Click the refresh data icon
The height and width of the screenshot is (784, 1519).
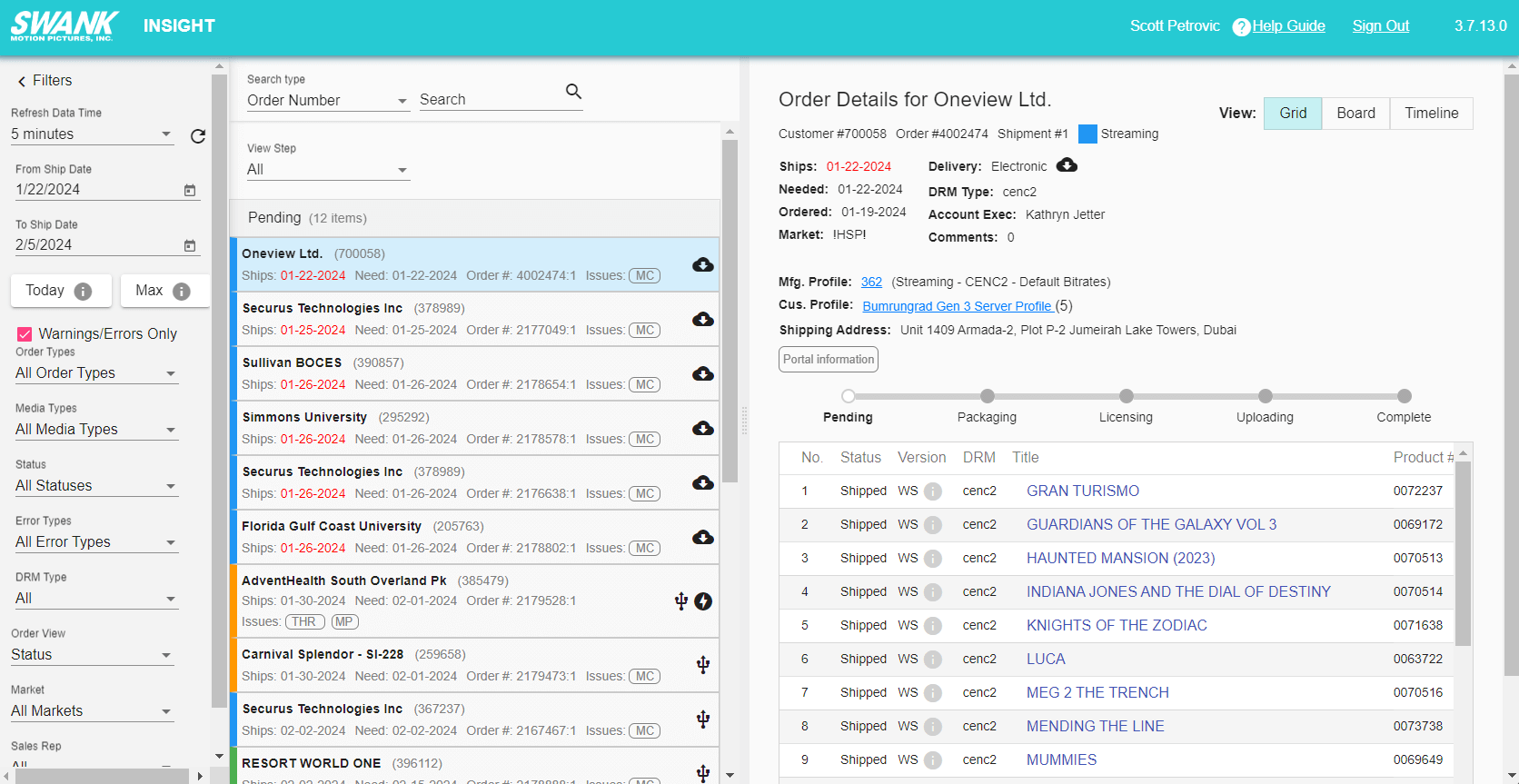coord(197,136)
